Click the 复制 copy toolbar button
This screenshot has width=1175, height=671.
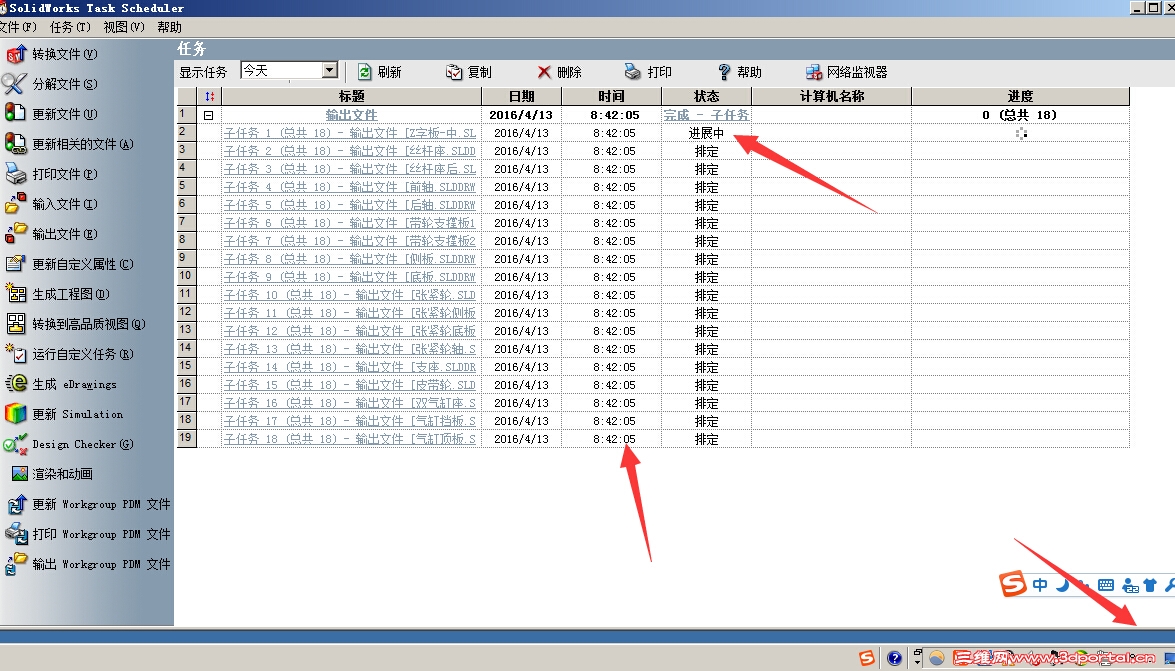point(469,72)
